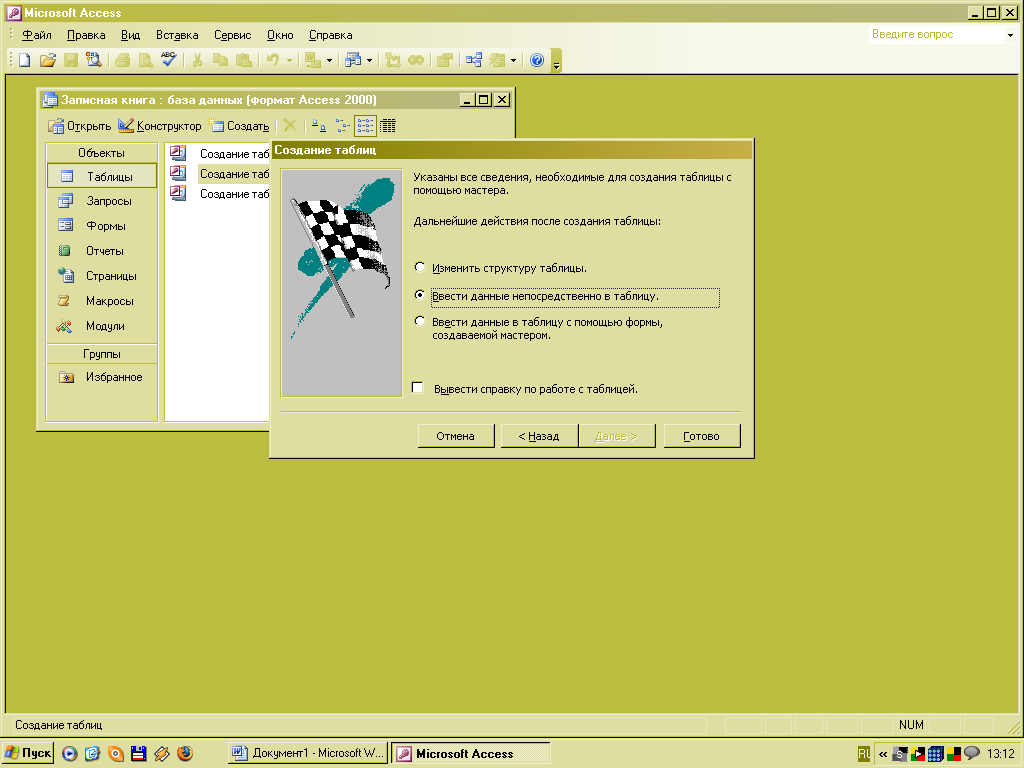The width and height of the screenshot is (1024, 768).
Task: Click the Cut scissors toolbar icon
Action: [x=197, y=60]
